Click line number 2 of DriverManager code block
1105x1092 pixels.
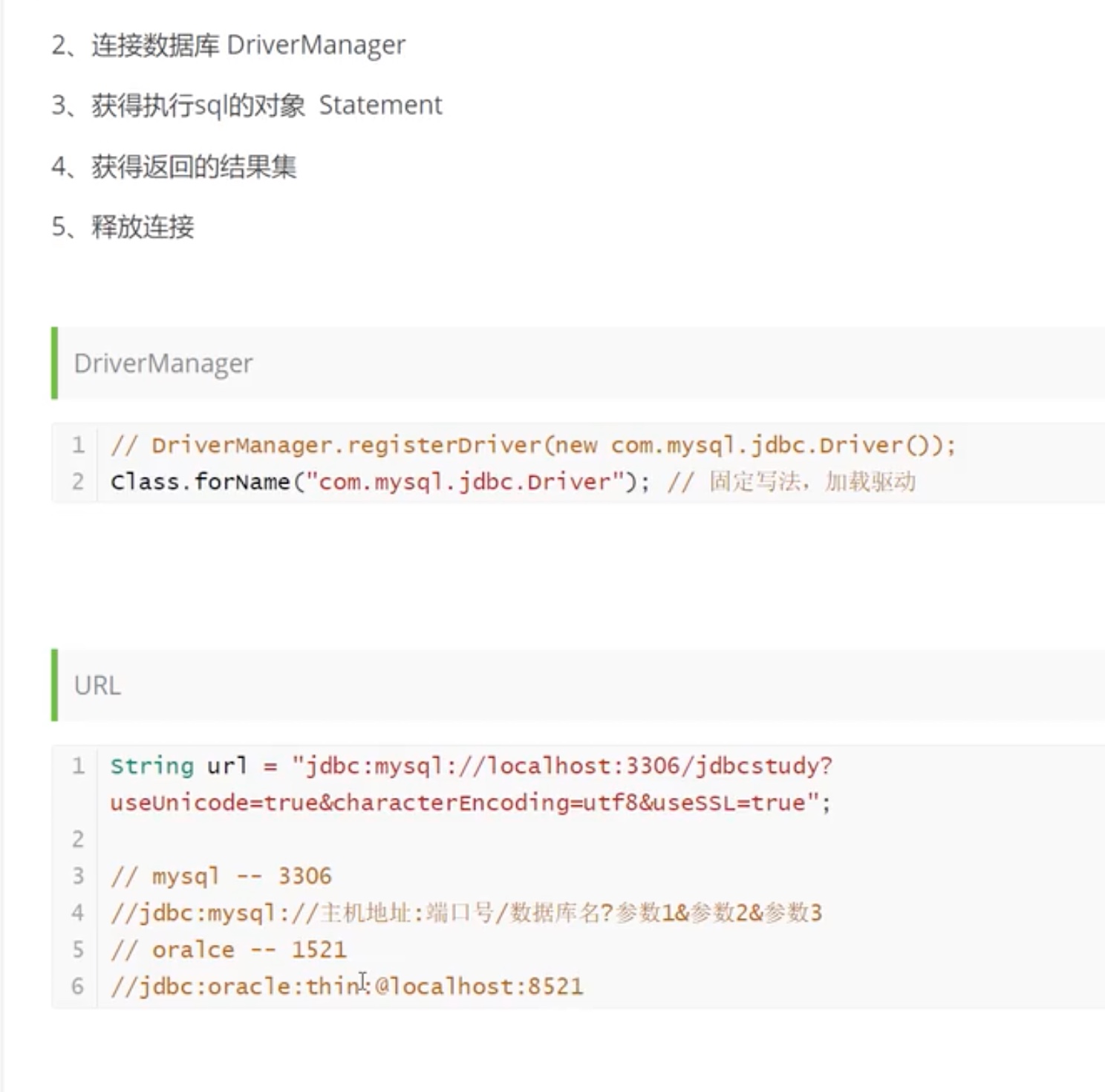click(x=78, y=482)
